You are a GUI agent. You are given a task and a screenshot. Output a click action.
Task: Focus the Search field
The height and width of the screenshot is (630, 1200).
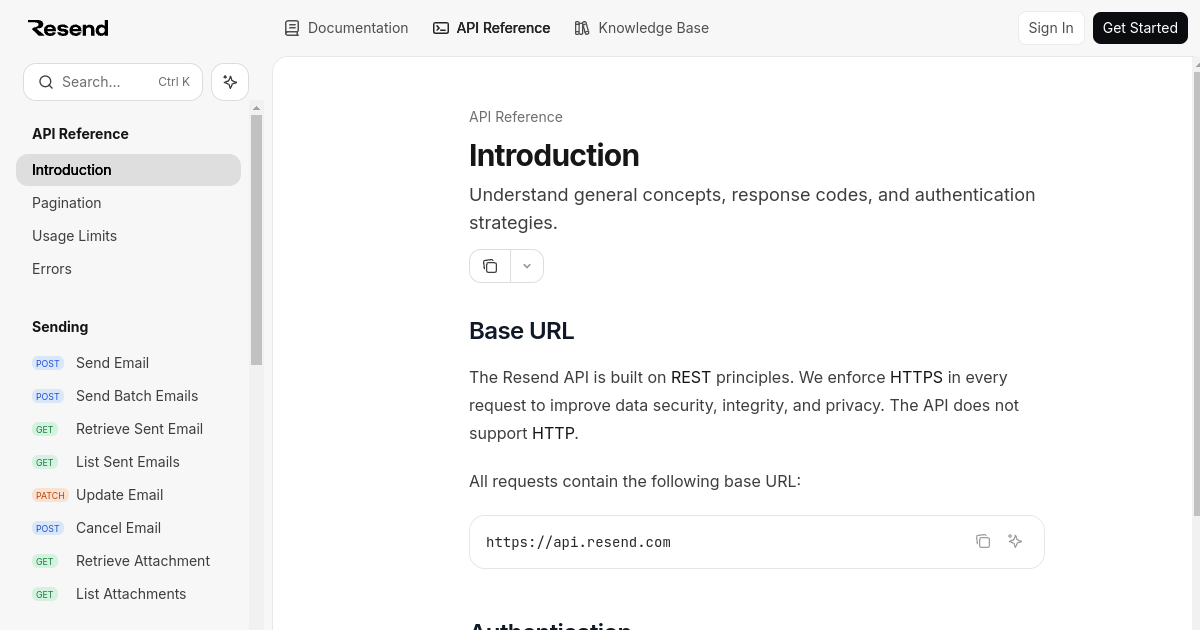[113, 82]
